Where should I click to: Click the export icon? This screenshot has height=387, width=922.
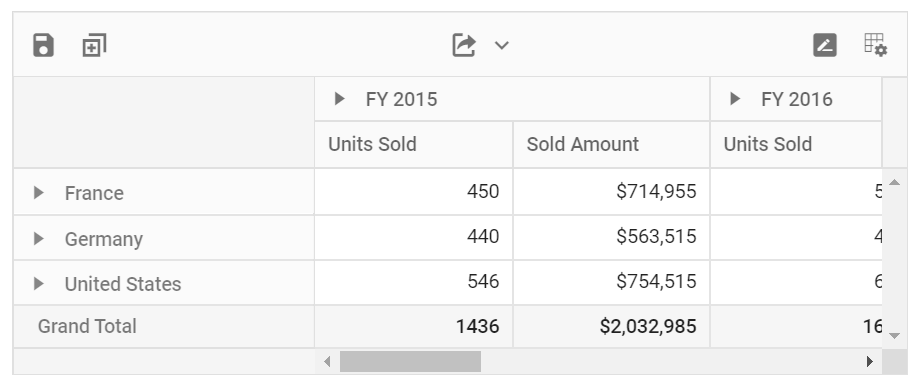[464, 45]
